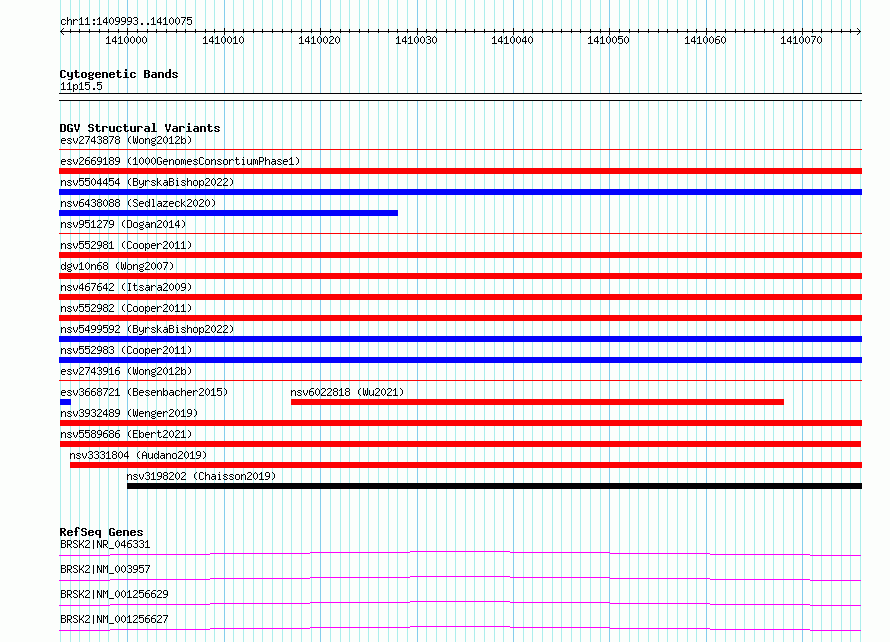
Task: Click the red bar under nsv6022818
Action: (538, 402)
